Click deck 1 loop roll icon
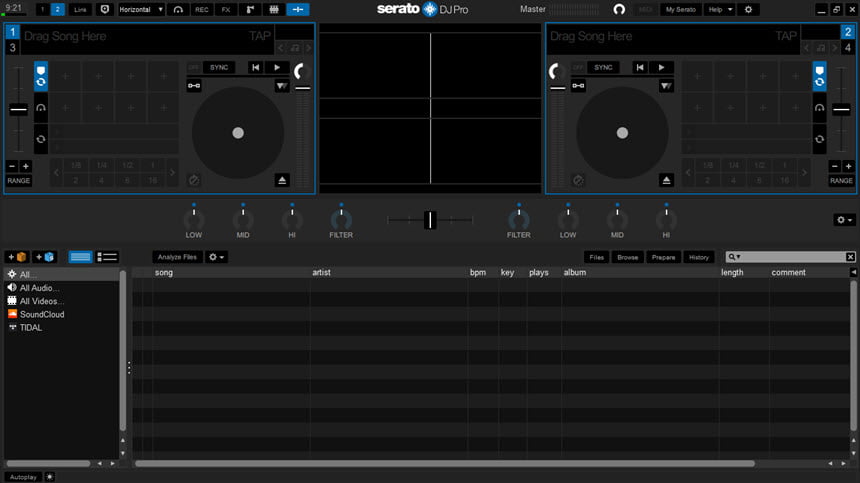 41,139
